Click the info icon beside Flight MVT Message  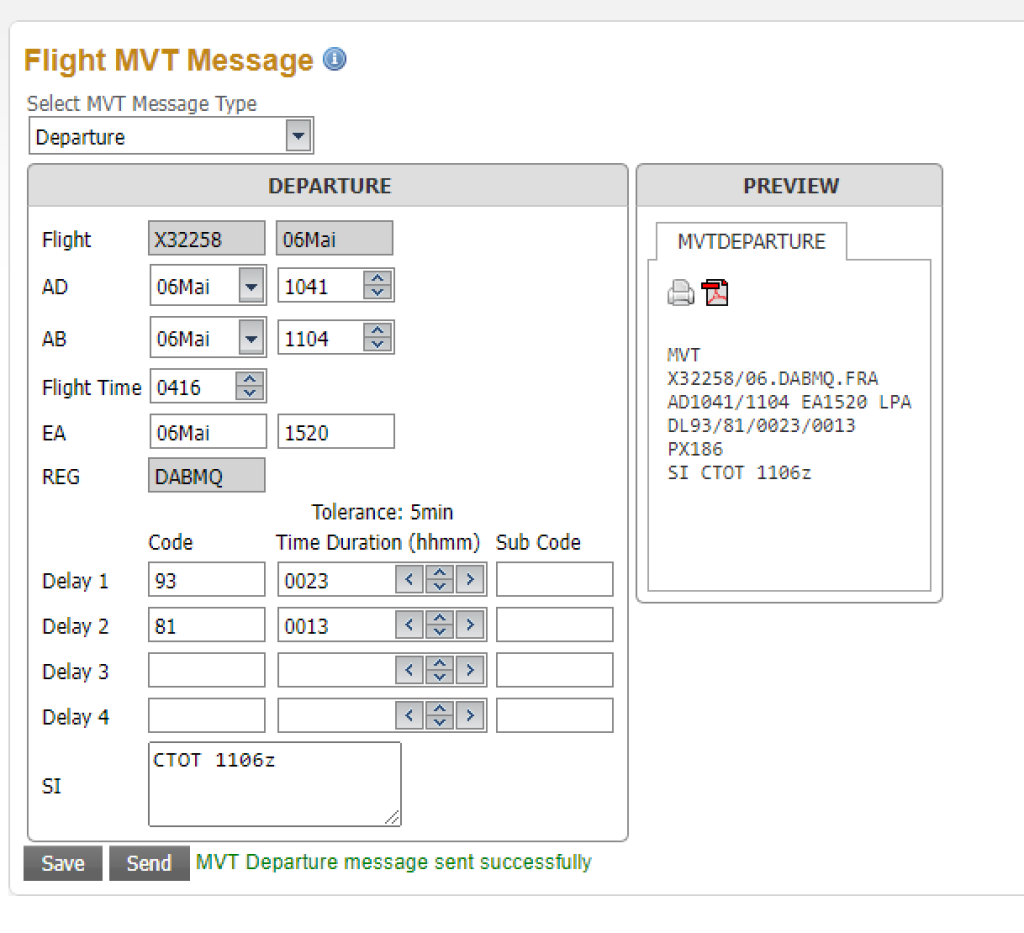click(335, 60)
